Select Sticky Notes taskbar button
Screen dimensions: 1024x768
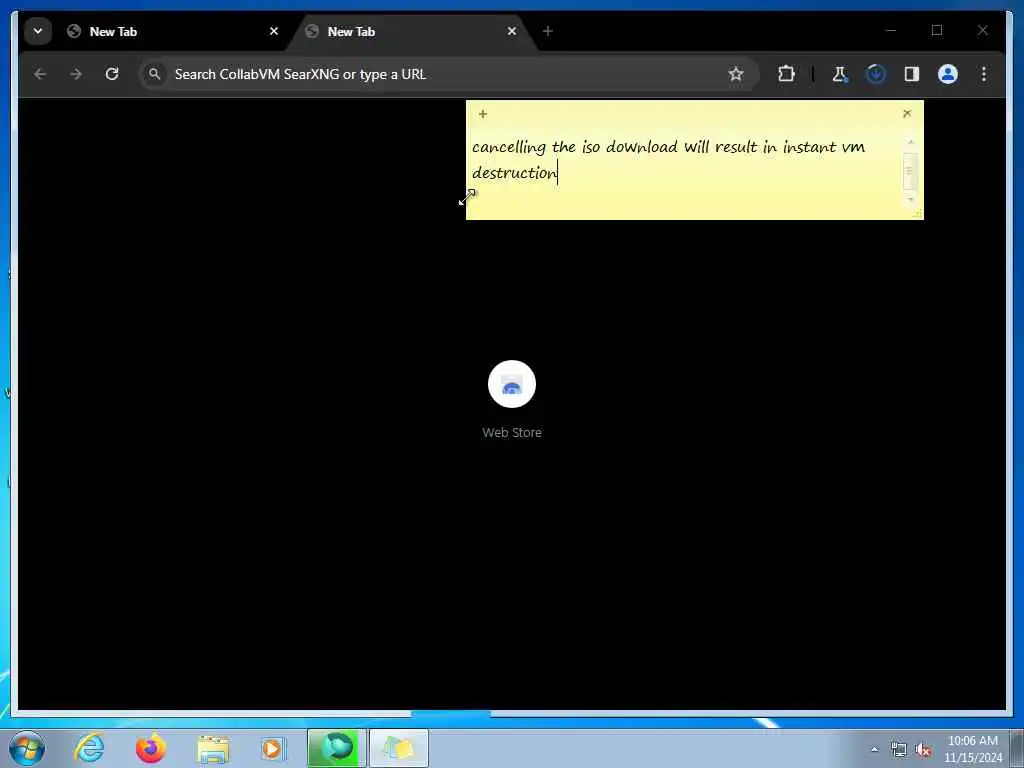399,748
